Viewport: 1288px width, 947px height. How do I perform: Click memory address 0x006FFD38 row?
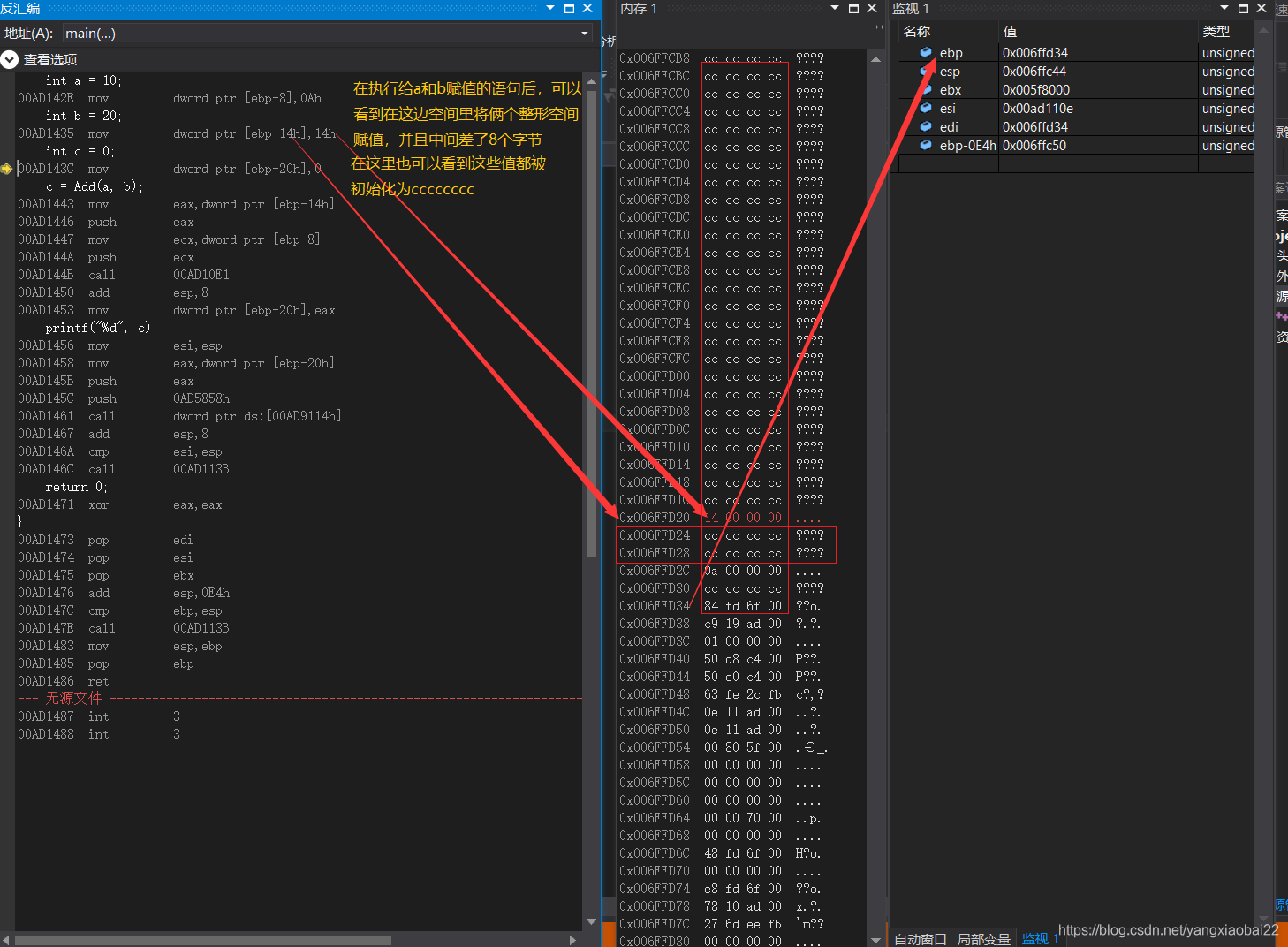[x=655, y=624]
